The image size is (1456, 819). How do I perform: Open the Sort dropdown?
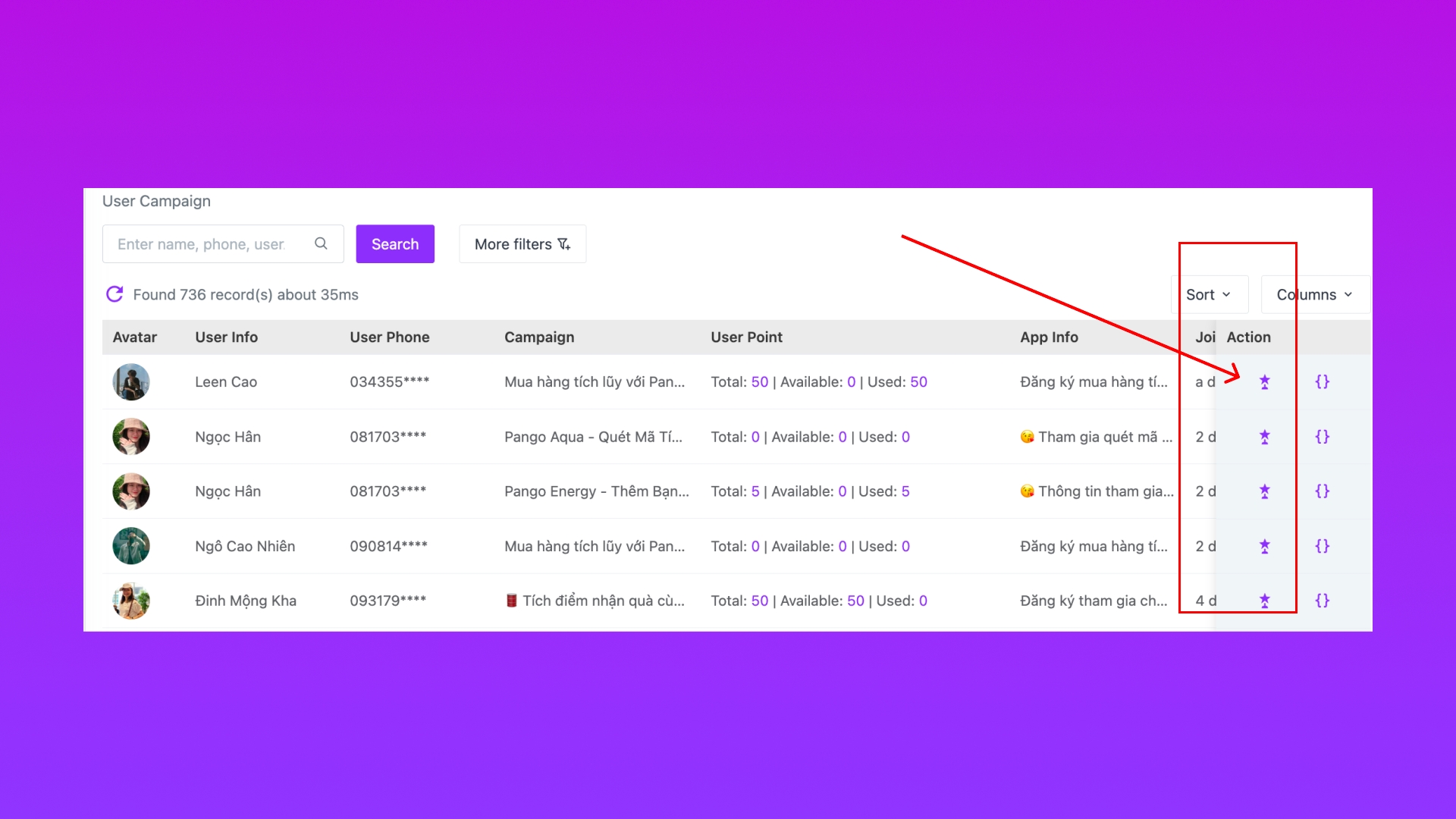(1209, 294)
